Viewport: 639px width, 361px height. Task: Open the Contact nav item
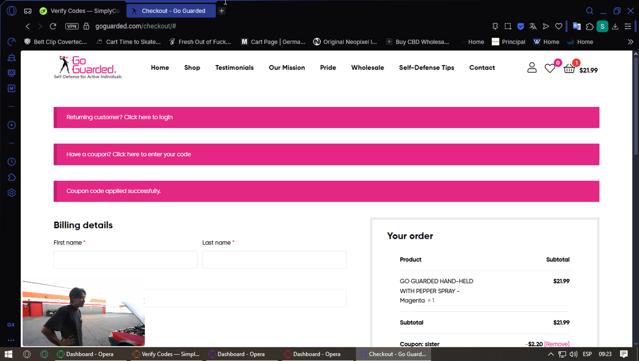(482, 68)
